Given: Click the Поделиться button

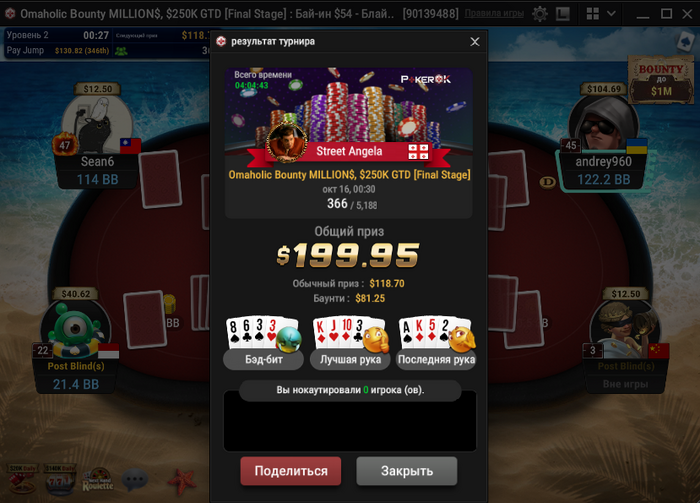Looking at the screenshot, I should [291, 471].
